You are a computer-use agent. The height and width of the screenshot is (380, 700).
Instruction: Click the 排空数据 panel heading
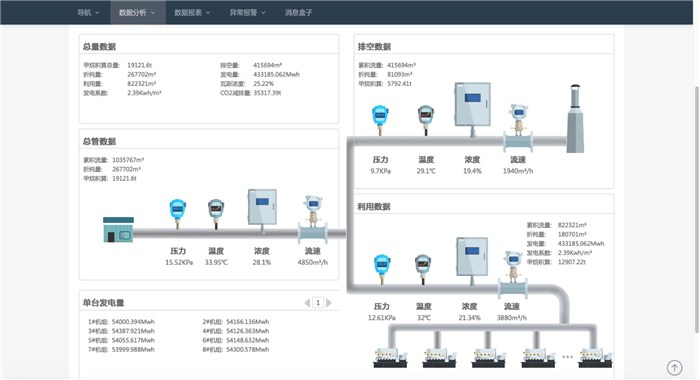click(x=374, y=46)
